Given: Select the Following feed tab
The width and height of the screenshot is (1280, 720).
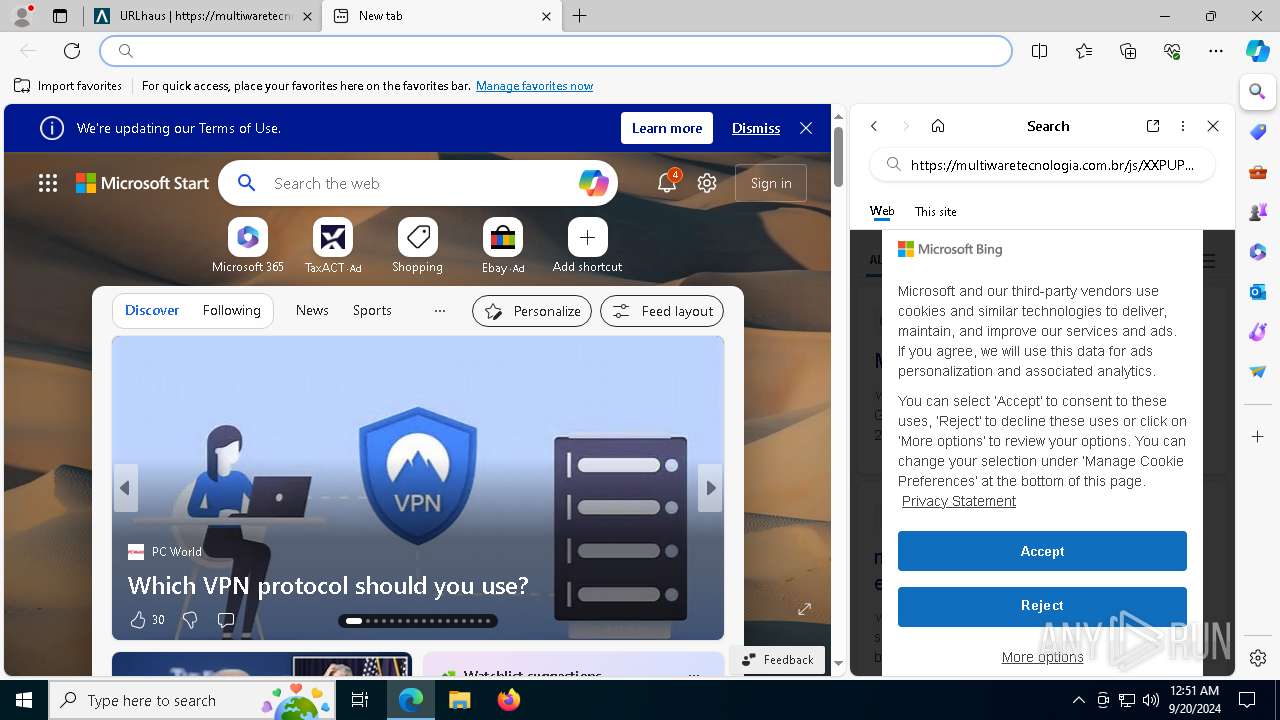Looking at the screenshot, I should click(x=232, y=310).
